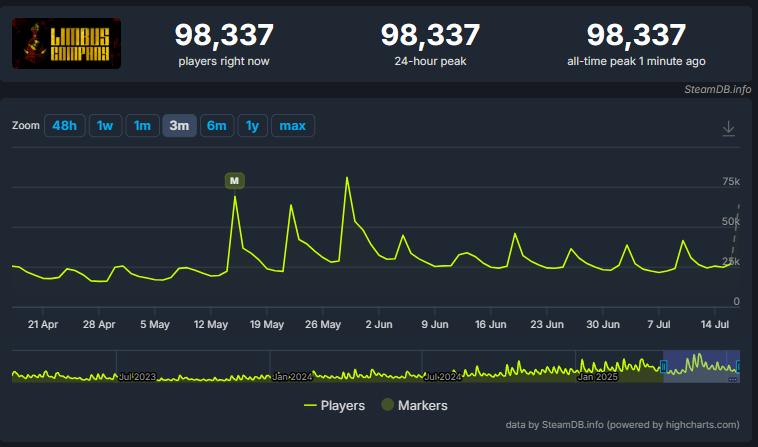Click the 16 Jun axis label
The height and width of the screenshot is (447, 758).
[491, 324]
